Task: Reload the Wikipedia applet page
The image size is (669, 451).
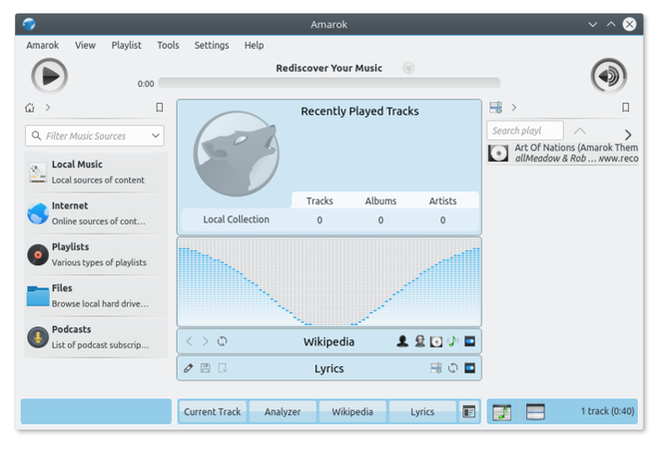Action: click(x=222, y=341)
